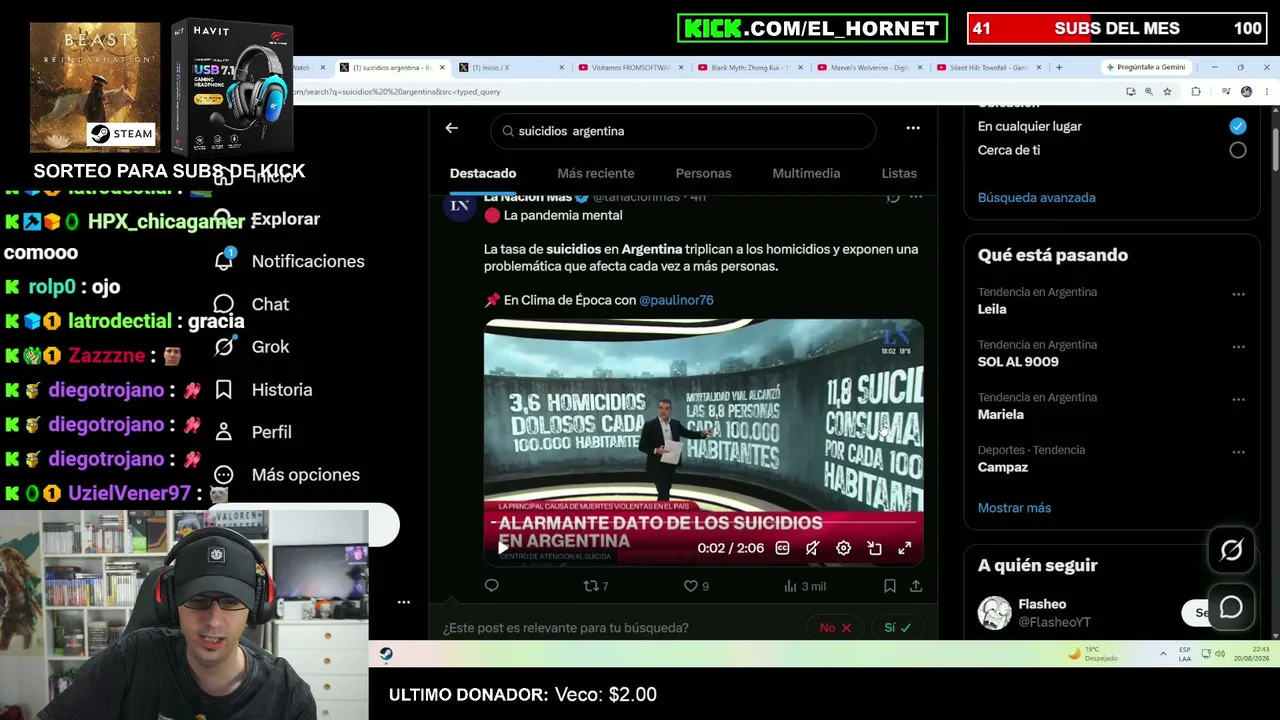Switch to the Listas tab
The image size is (1280, 720).
899,173
